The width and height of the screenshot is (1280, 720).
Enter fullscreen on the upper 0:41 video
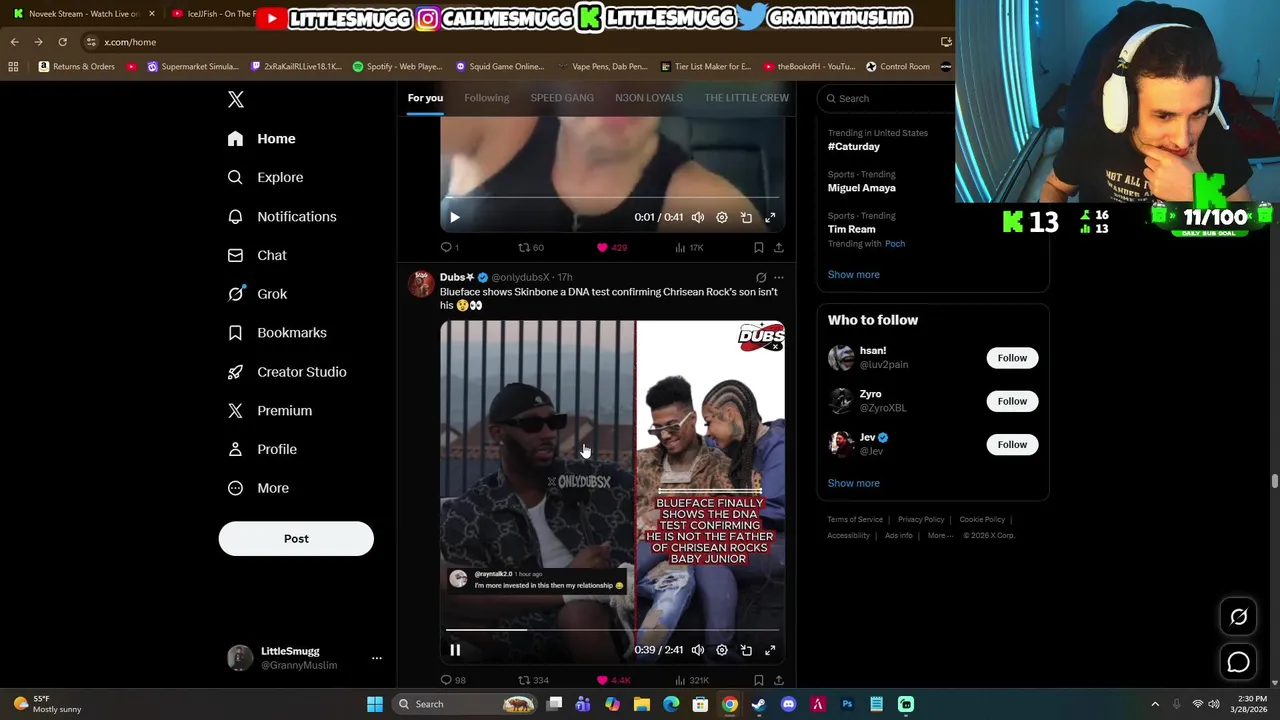coord(770,217)
